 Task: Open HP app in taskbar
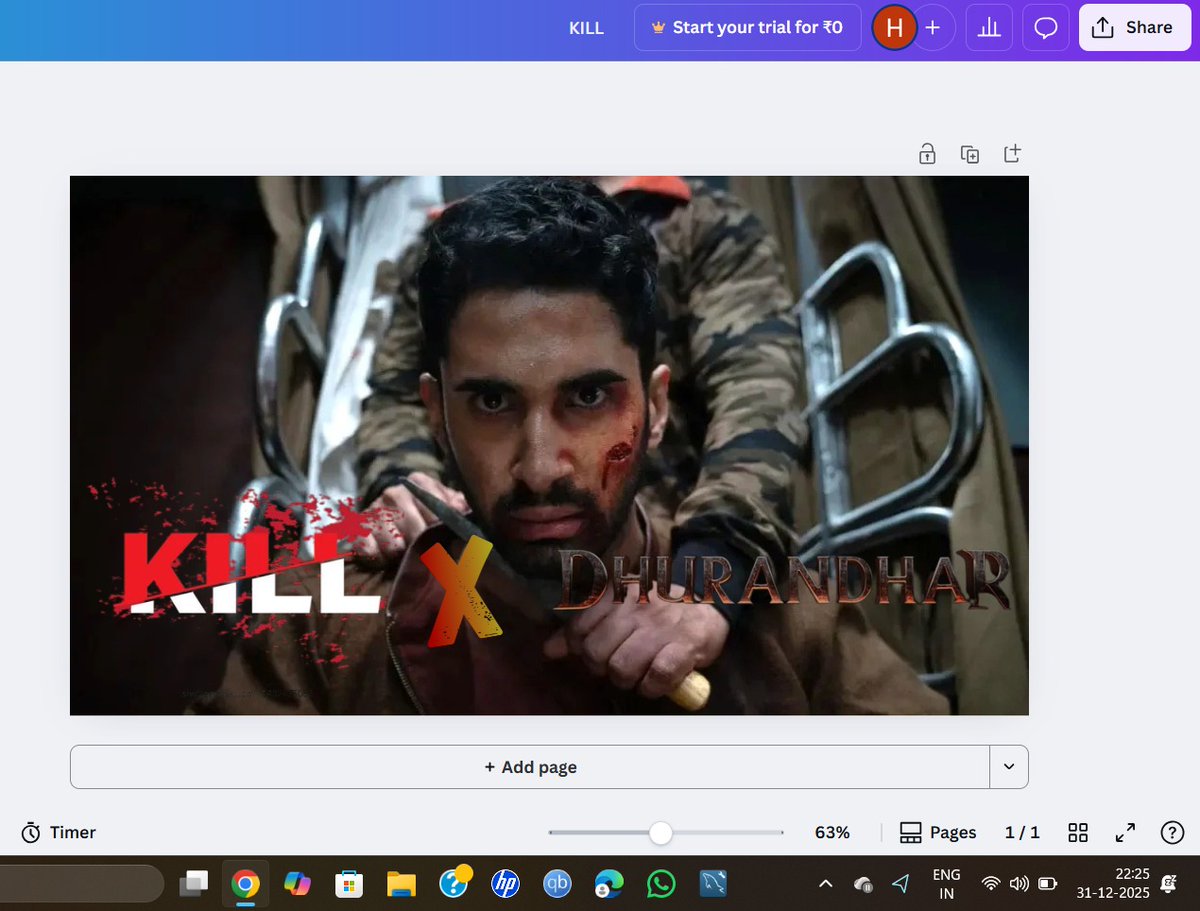[505, 883]
